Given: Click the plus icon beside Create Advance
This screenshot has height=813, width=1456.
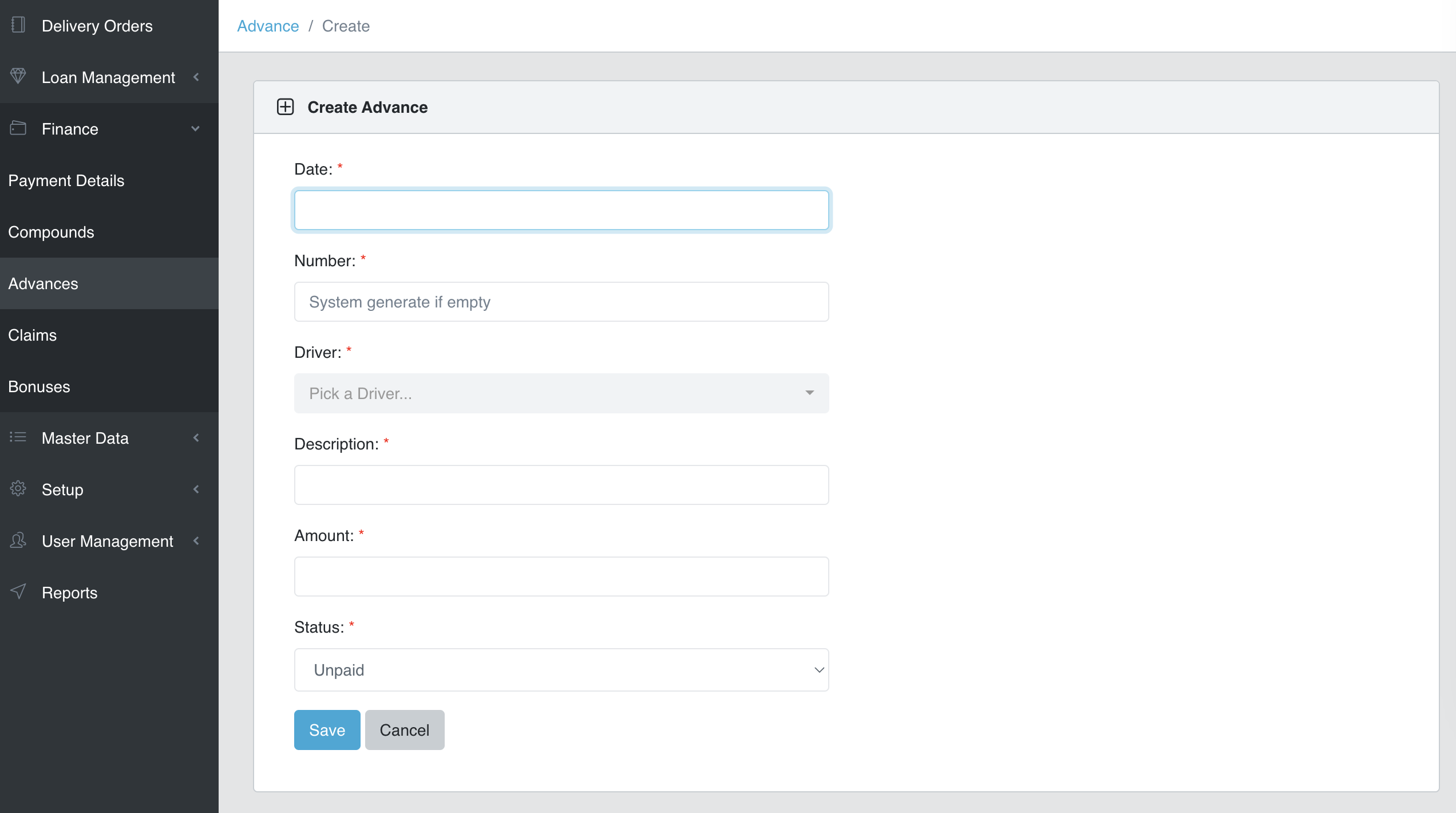Looking at the screenshot, I should click(x=285, y=107).
